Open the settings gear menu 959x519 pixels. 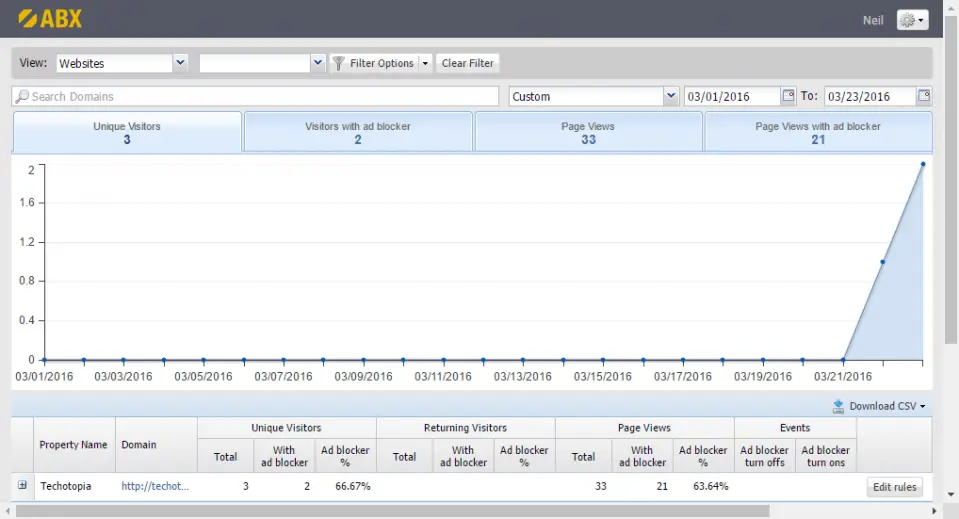(x=912, y=20)
